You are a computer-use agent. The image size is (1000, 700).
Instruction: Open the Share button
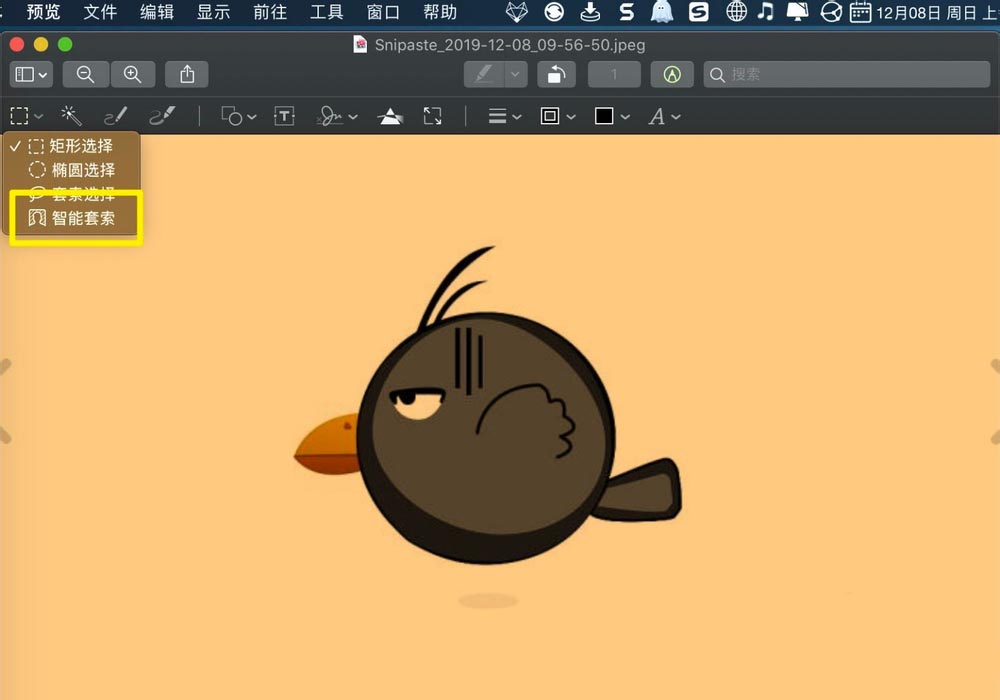coord(187,75)
